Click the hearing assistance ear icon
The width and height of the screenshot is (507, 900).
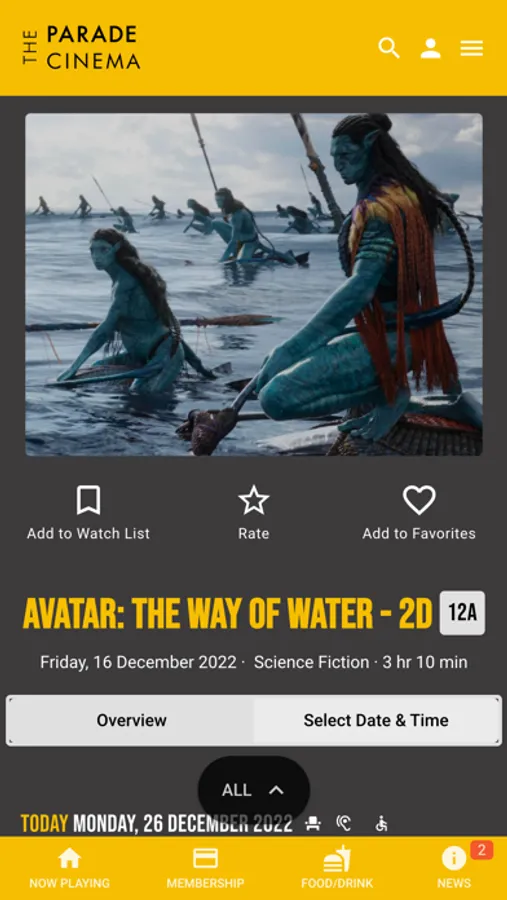(x=343, y=824)
